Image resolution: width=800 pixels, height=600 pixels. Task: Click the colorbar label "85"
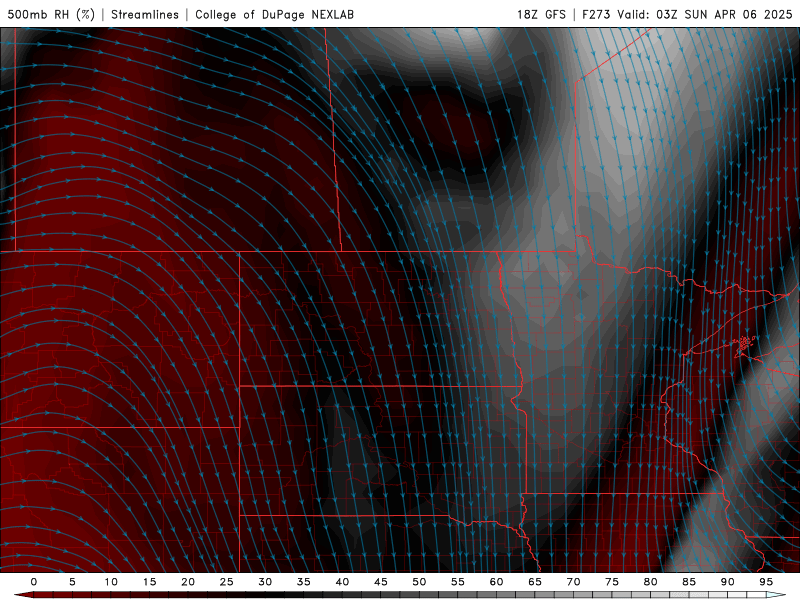click(x=688, y=582)
